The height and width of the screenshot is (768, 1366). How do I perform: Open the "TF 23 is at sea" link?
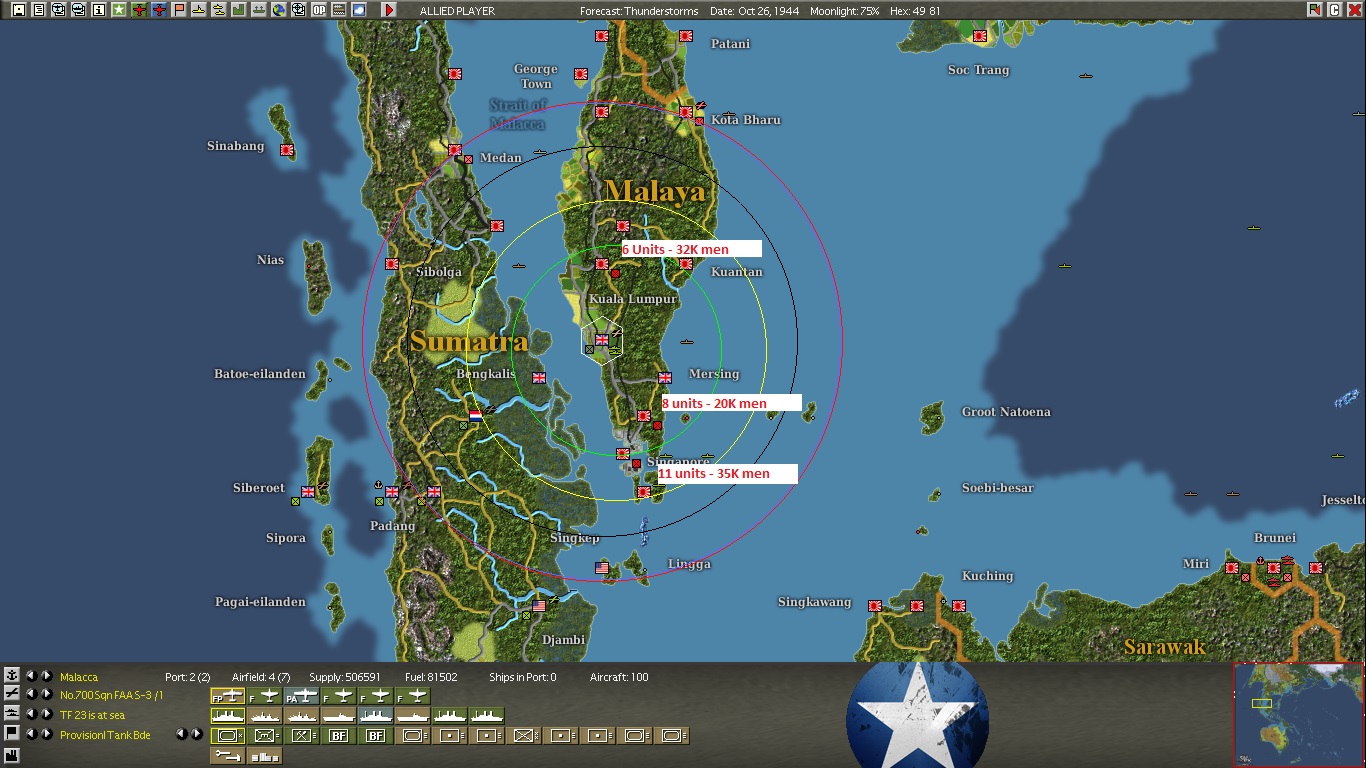[x=92, y=715]
